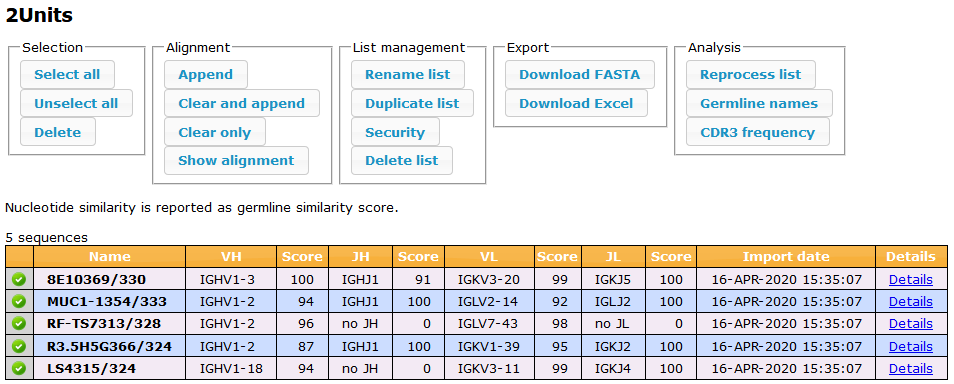
Task: Click the VH score 87 cell
Action: point(302,346)
